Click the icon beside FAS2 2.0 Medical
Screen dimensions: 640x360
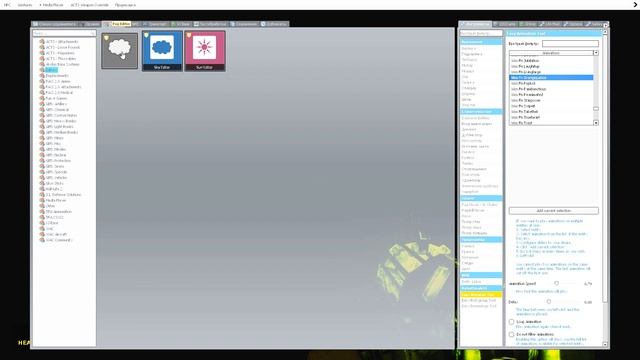[x=42, y=93]
